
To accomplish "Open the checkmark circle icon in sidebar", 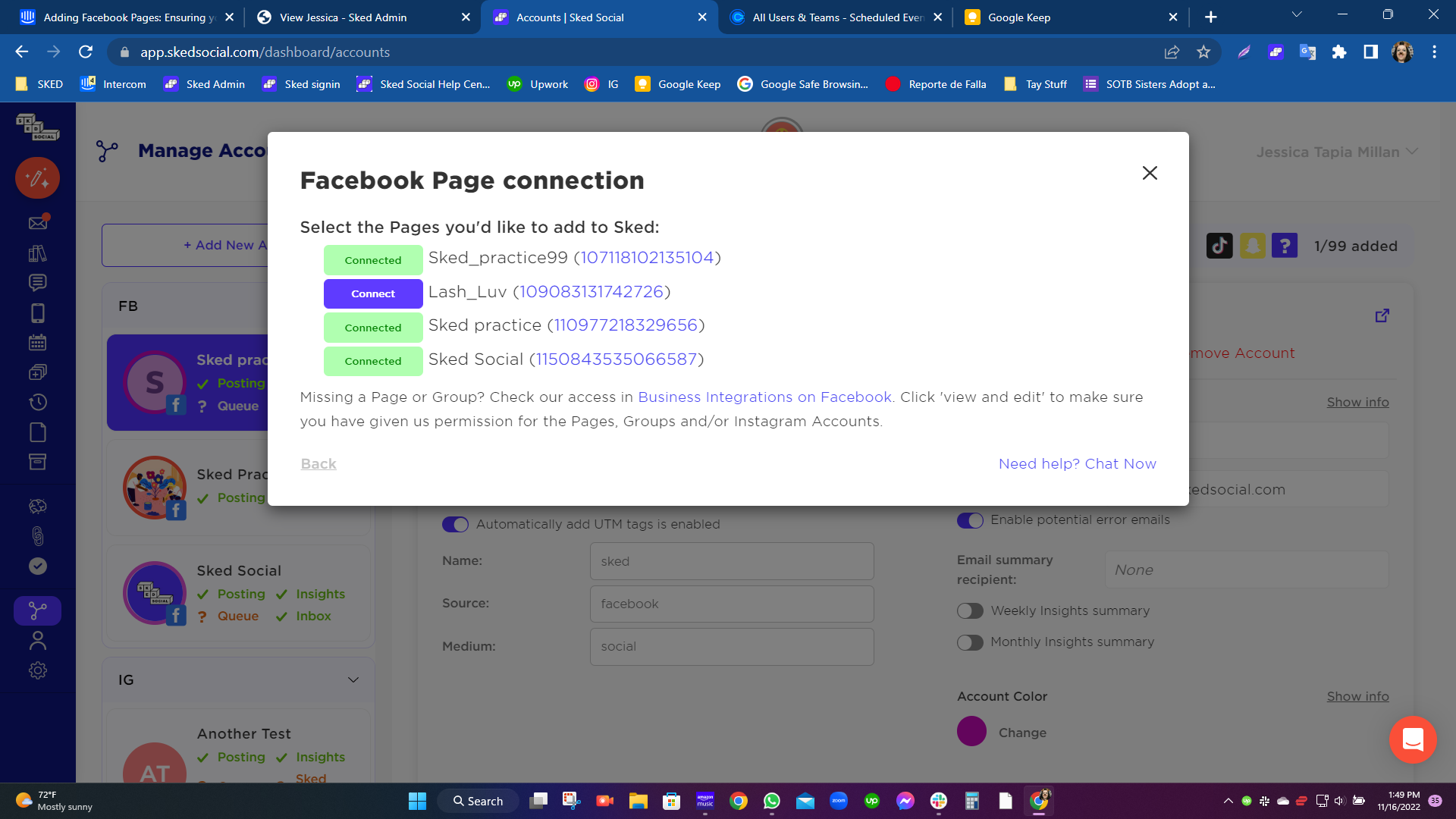I will click(37, 566).
